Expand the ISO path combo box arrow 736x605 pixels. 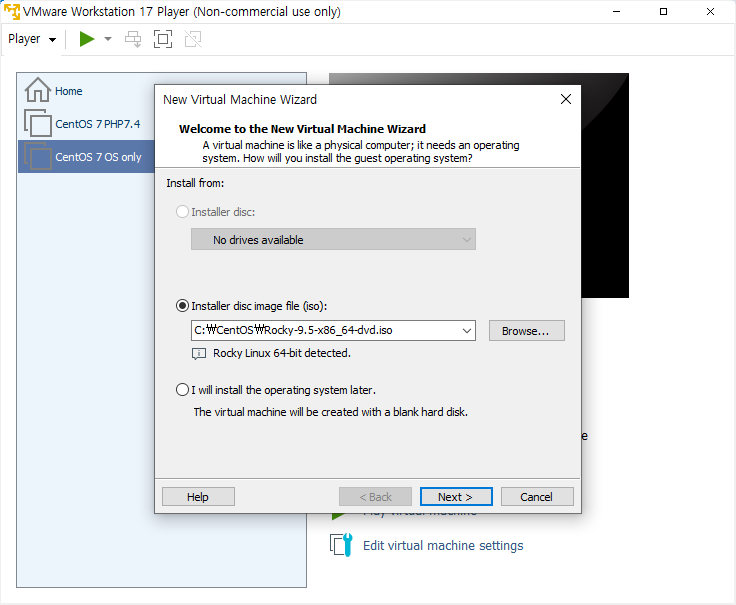[467, 330]
